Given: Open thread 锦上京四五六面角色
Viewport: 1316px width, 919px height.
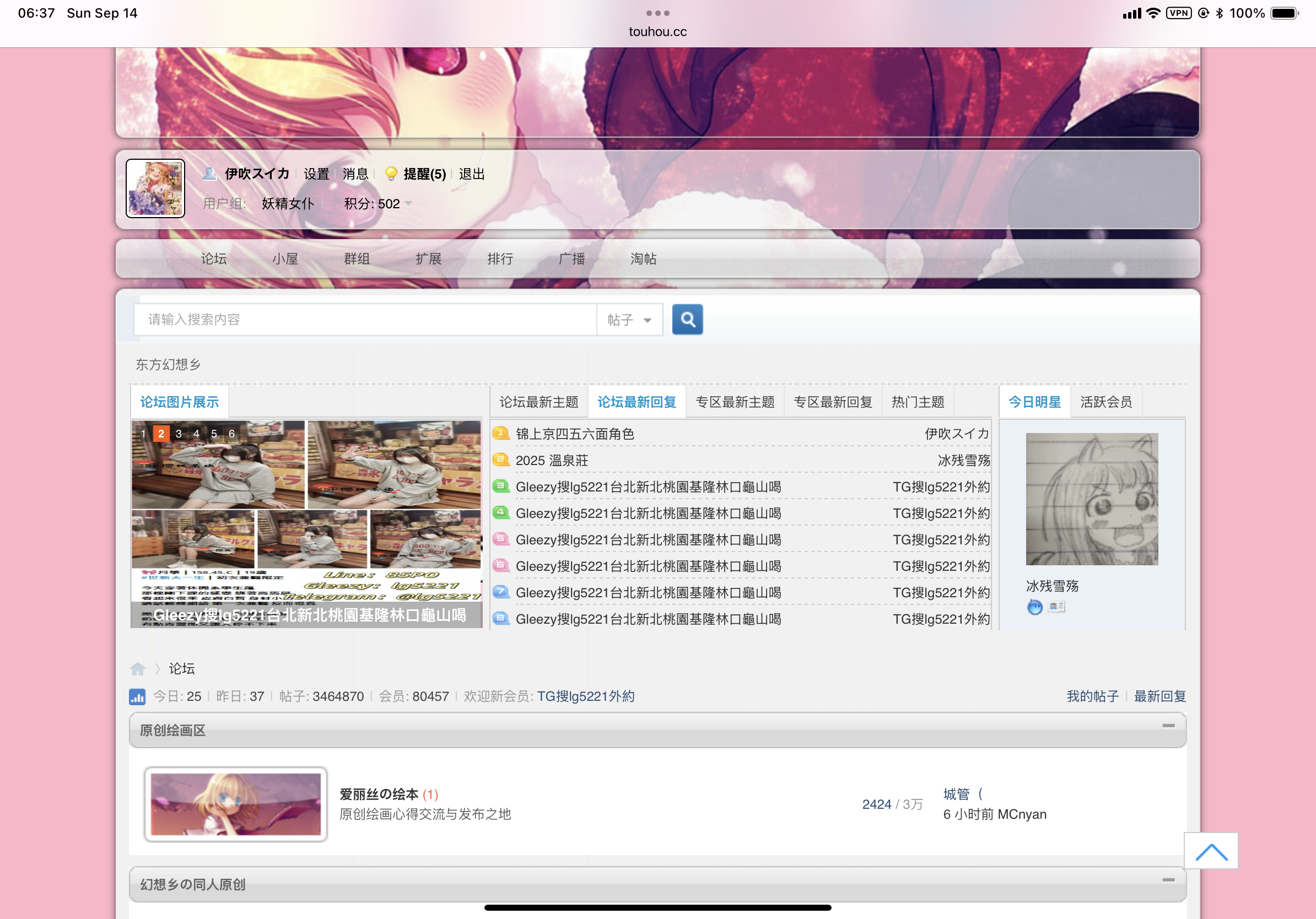Looking at the screenshot, I should click(575, 434).
